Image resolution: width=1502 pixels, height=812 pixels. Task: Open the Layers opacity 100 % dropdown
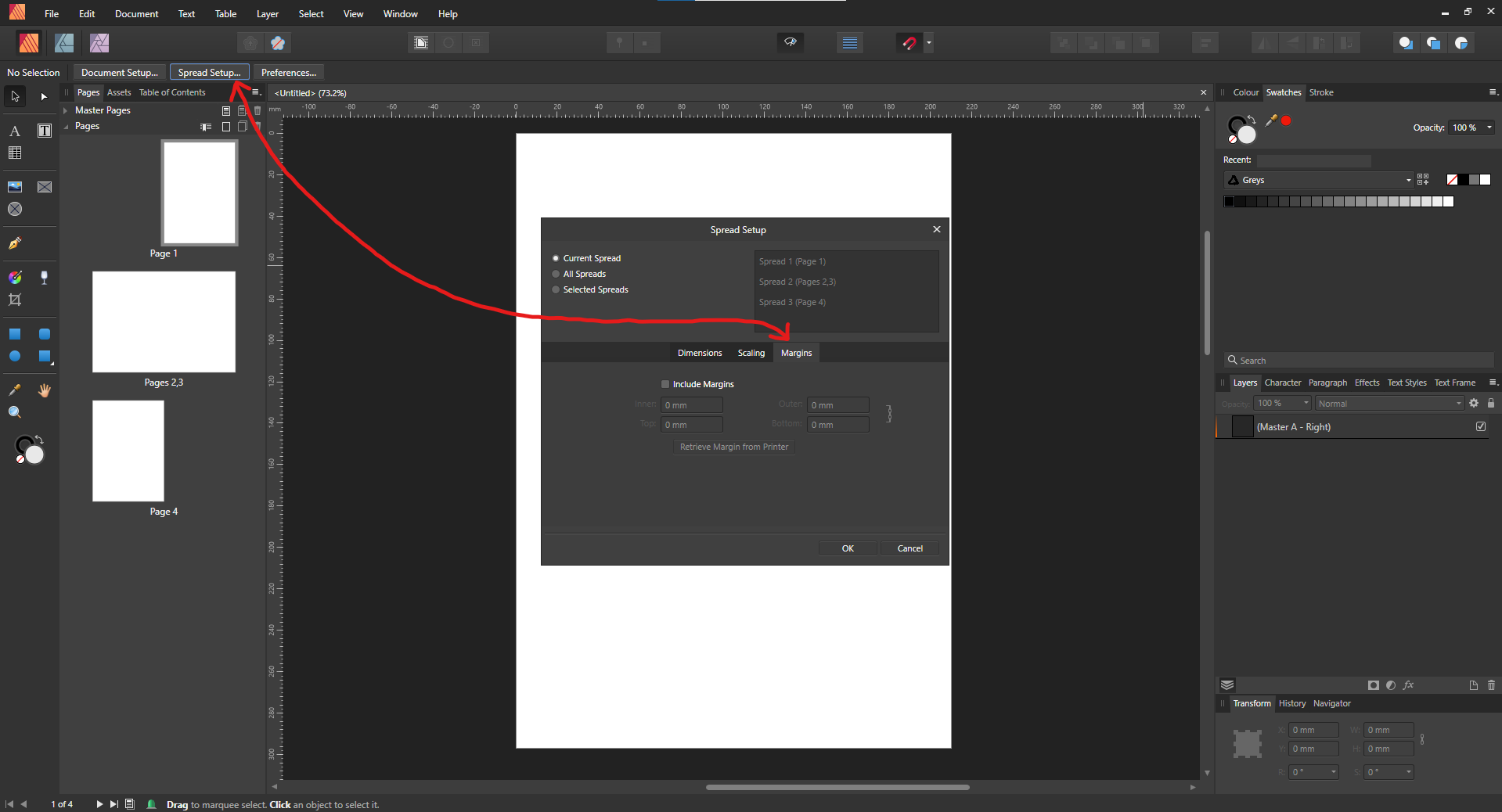[1282, 404]
